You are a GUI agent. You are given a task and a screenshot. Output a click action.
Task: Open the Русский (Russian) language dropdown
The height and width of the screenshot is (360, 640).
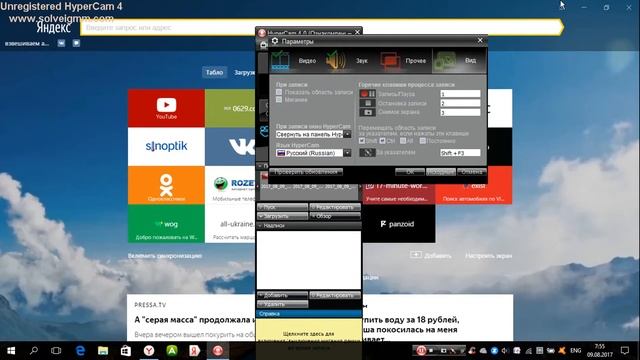tap(313, 153)
